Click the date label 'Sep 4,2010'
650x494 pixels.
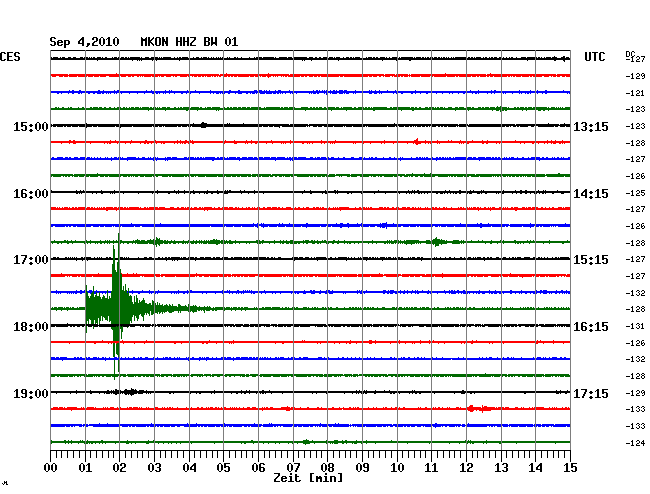[x=84, y=42]
